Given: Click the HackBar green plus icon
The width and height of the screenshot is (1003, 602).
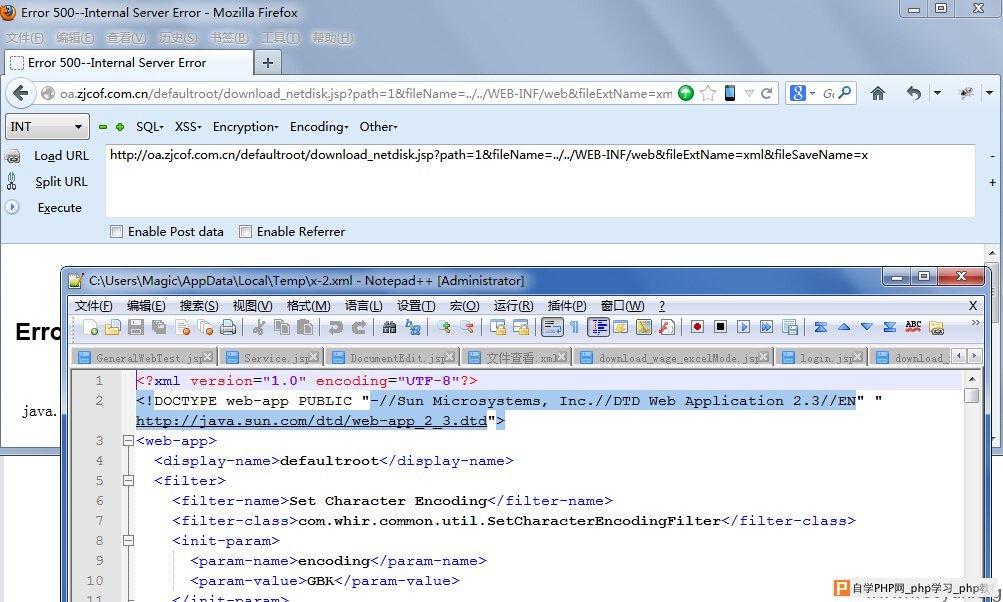Looking at the screenshot, I should 120,127.
